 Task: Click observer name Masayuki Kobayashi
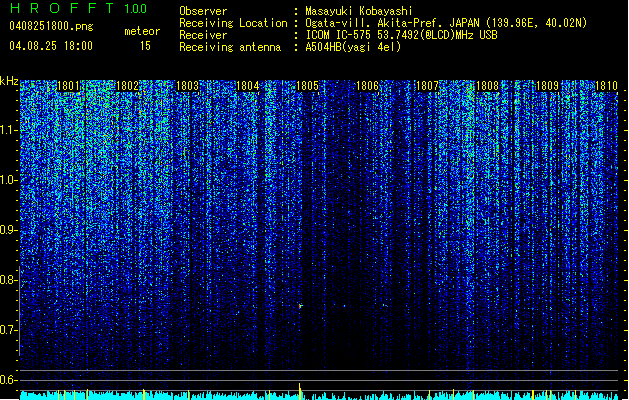click(359, 11)
